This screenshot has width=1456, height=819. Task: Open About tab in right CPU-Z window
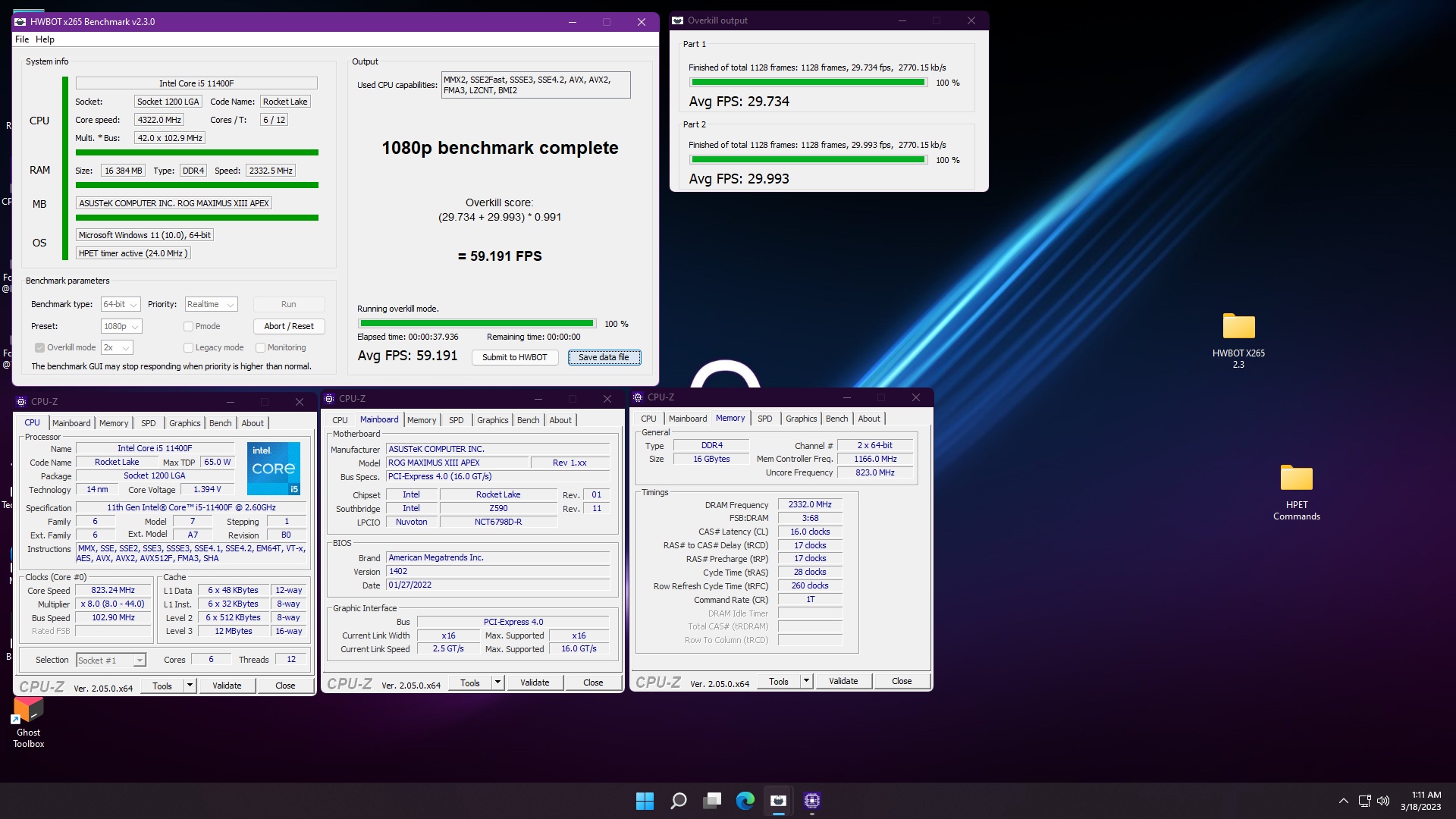point(869,419)
